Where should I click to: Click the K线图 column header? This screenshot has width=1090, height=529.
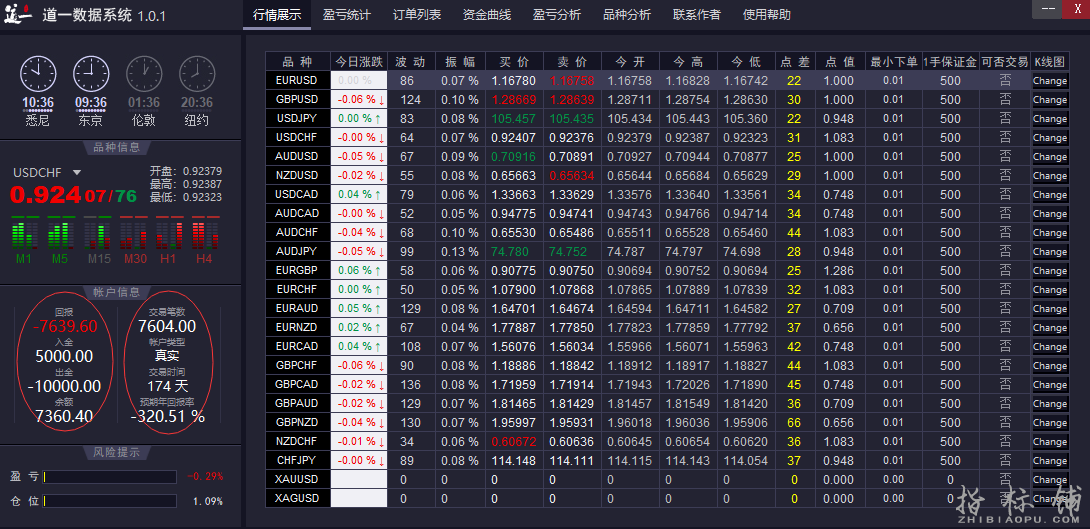tap(1050, 61)
